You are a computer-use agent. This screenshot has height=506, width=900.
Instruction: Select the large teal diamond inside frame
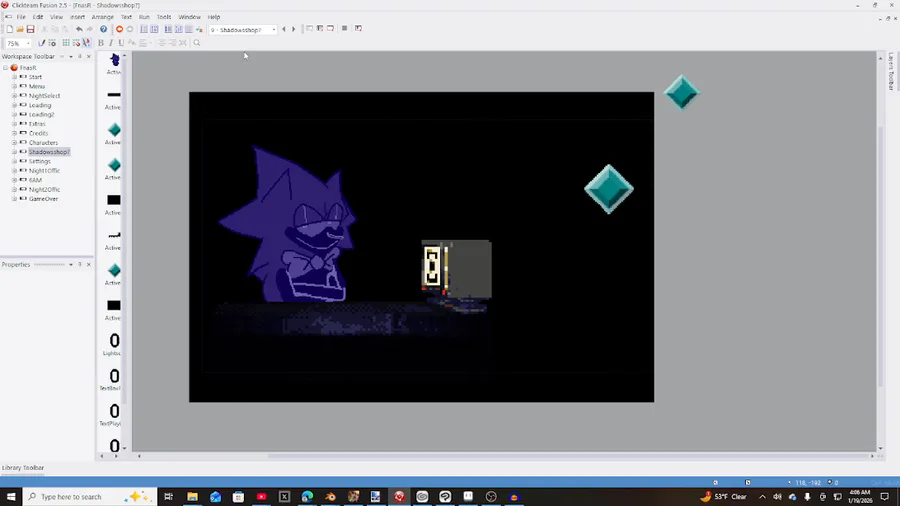point(609,189)
